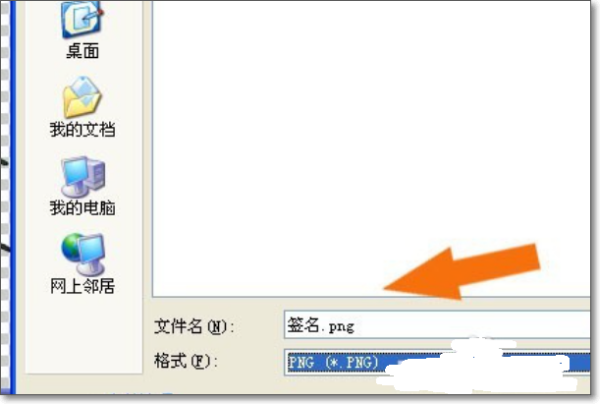The width and height of the screenshot is (600, 404).
Task: Open the 桌面 desktop shortcut icon
Action: tap(82, 19)
